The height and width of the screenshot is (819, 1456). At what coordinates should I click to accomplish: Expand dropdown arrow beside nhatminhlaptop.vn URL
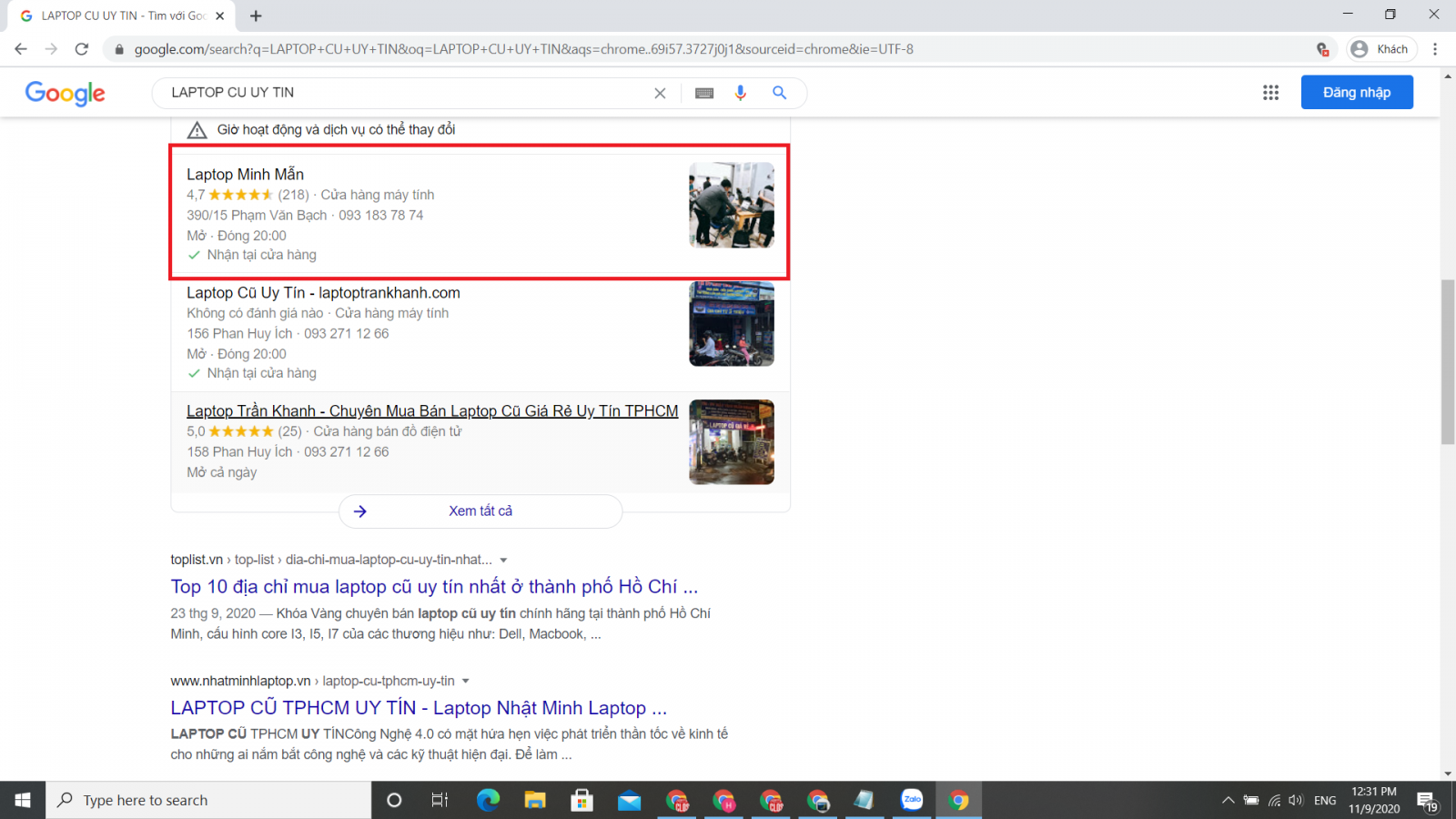(x=466, y=681)
